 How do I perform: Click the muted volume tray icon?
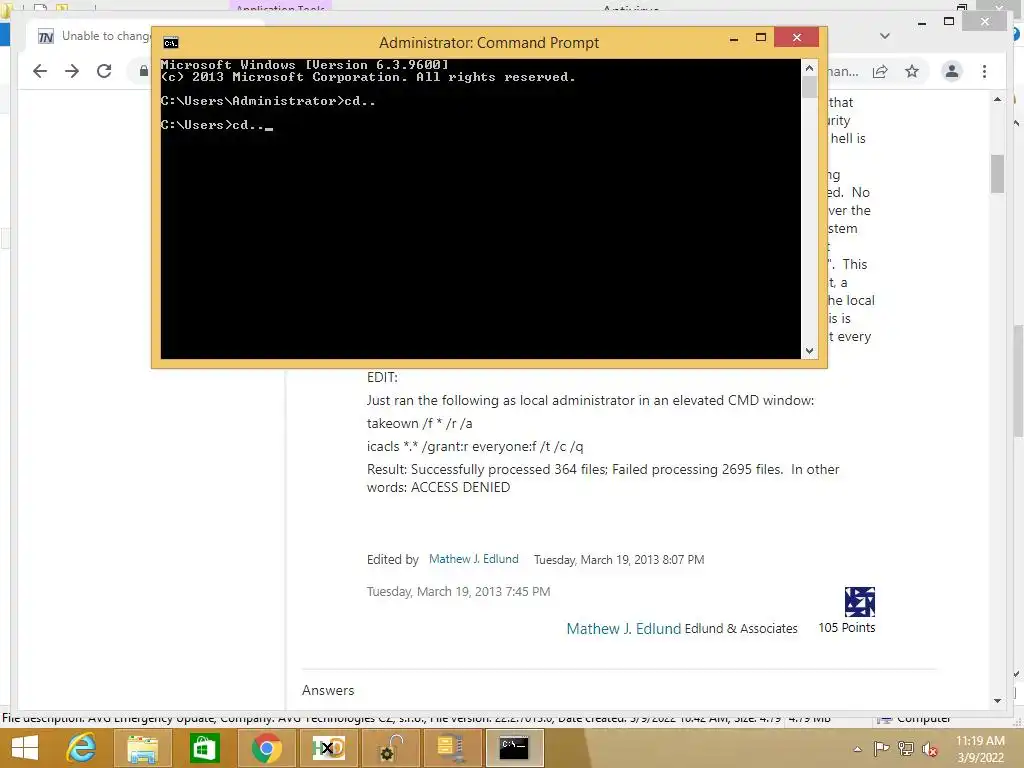coord(929,749)
